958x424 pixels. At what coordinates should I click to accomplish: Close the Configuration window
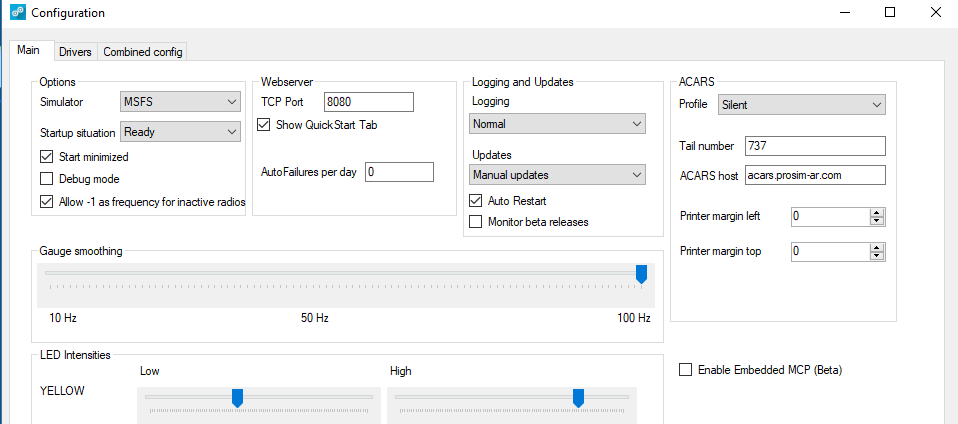coord(935,12)
